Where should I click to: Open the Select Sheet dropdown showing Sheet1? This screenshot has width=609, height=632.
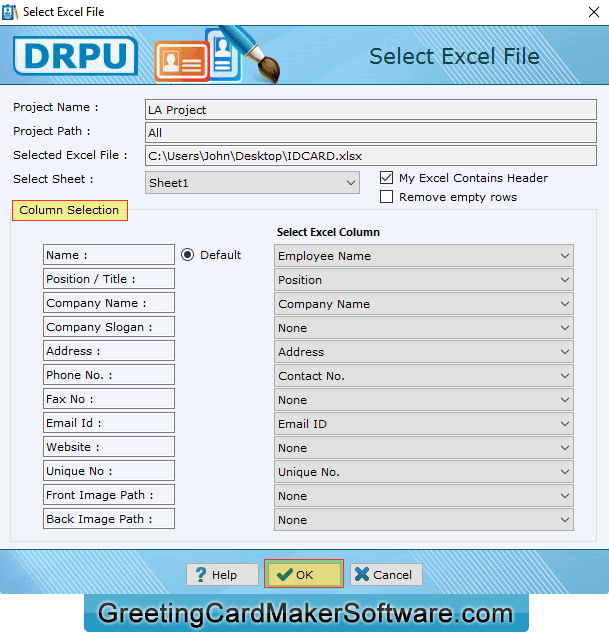(252, 183)
